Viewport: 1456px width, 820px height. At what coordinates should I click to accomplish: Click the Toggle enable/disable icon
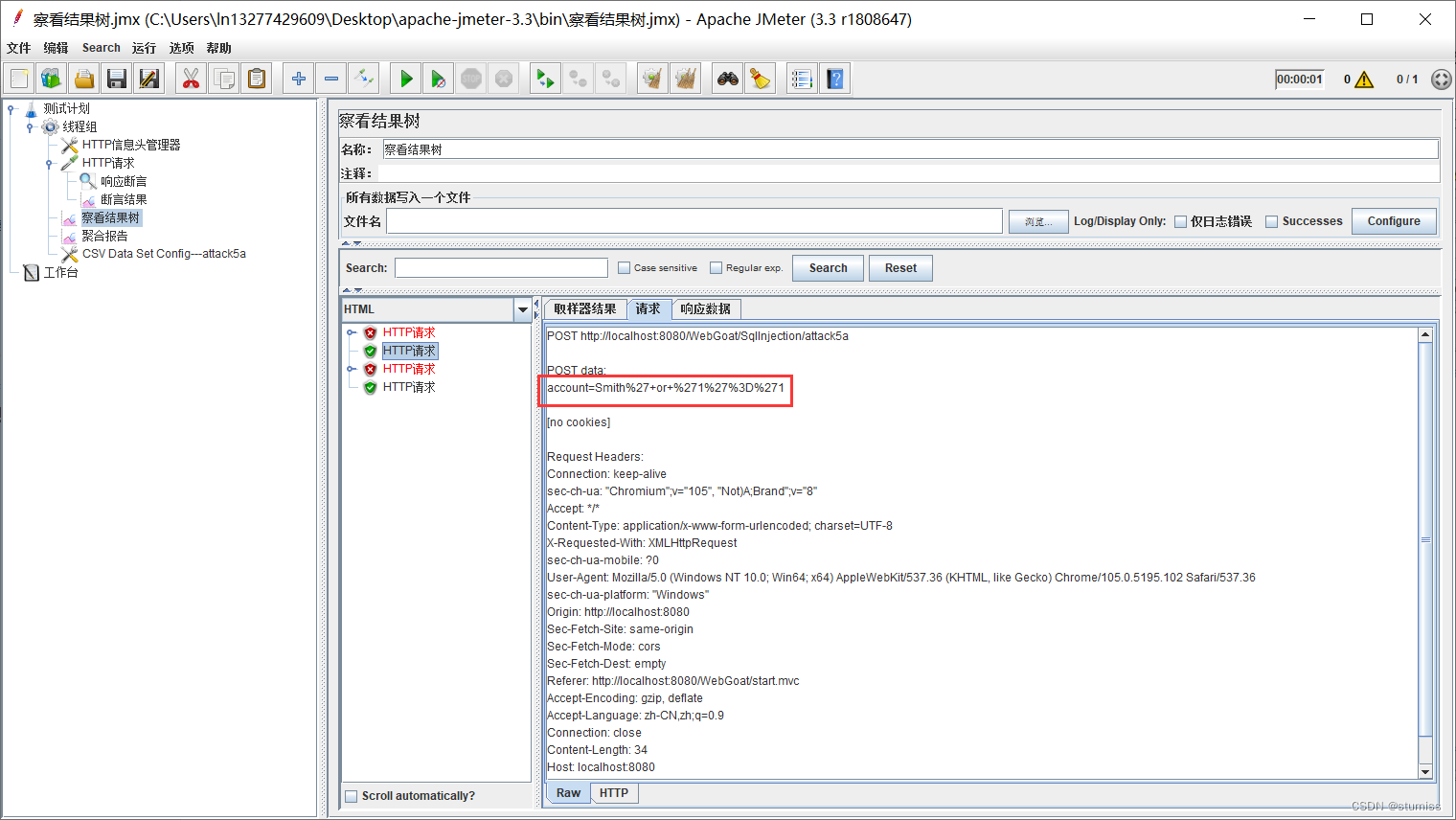(x=364, y=79)
